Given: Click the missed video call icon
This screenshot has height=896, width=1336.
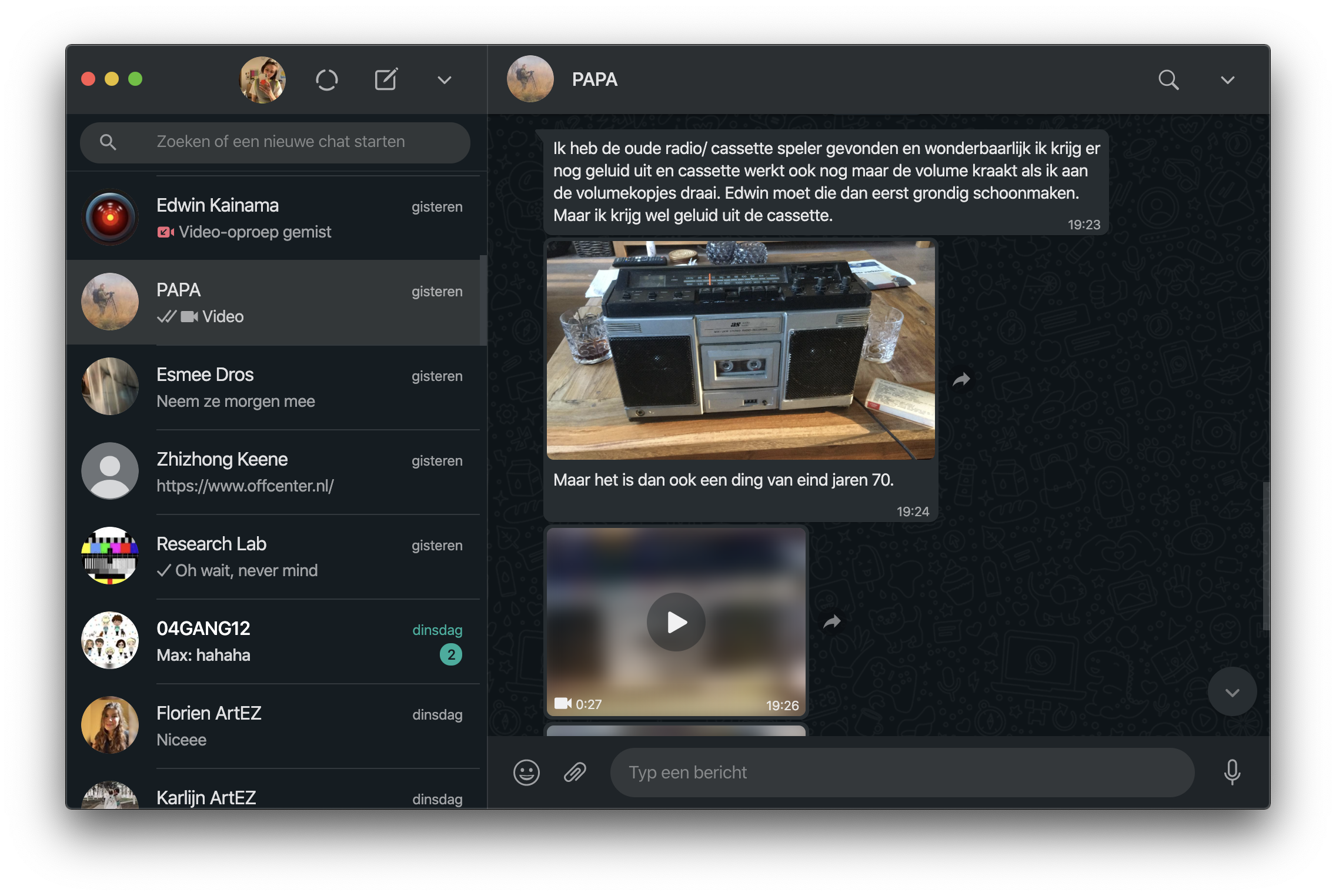Looking at the screenshot, I should click(165, 232).
